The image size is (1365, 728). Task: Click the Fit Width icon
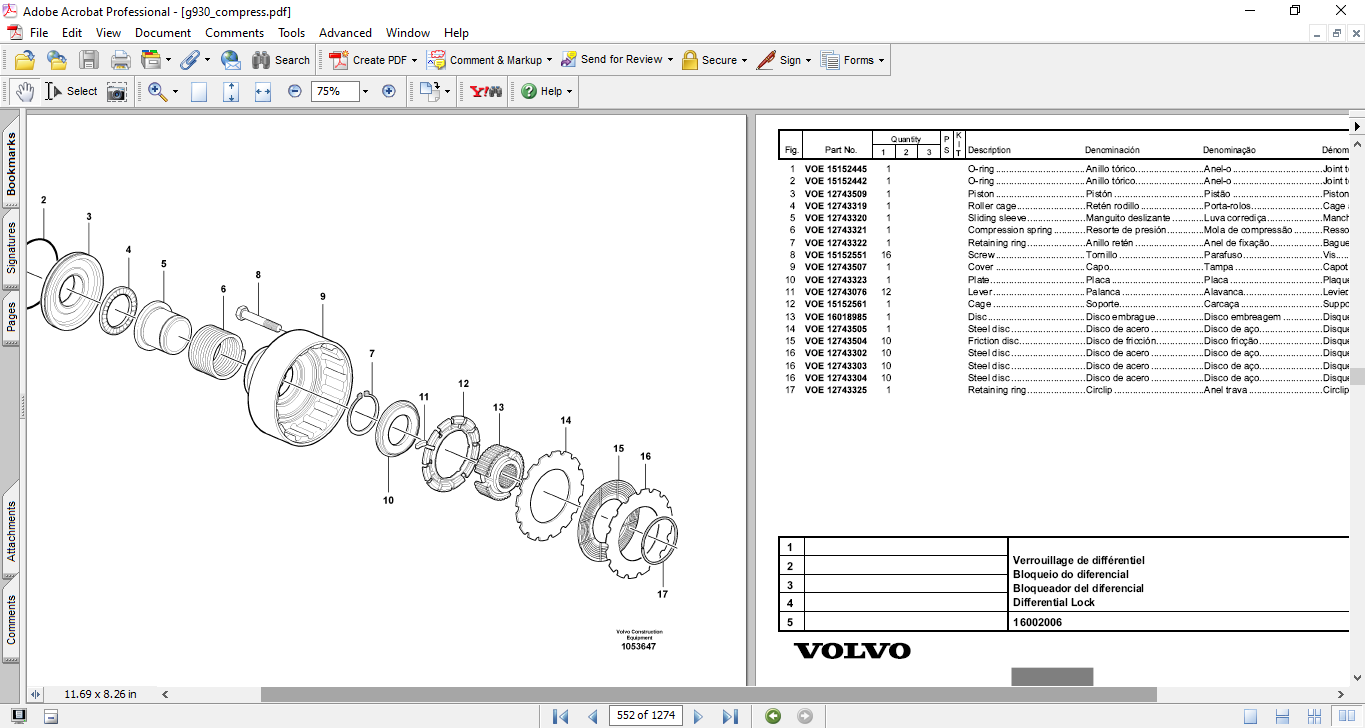[x=263, y=91]
